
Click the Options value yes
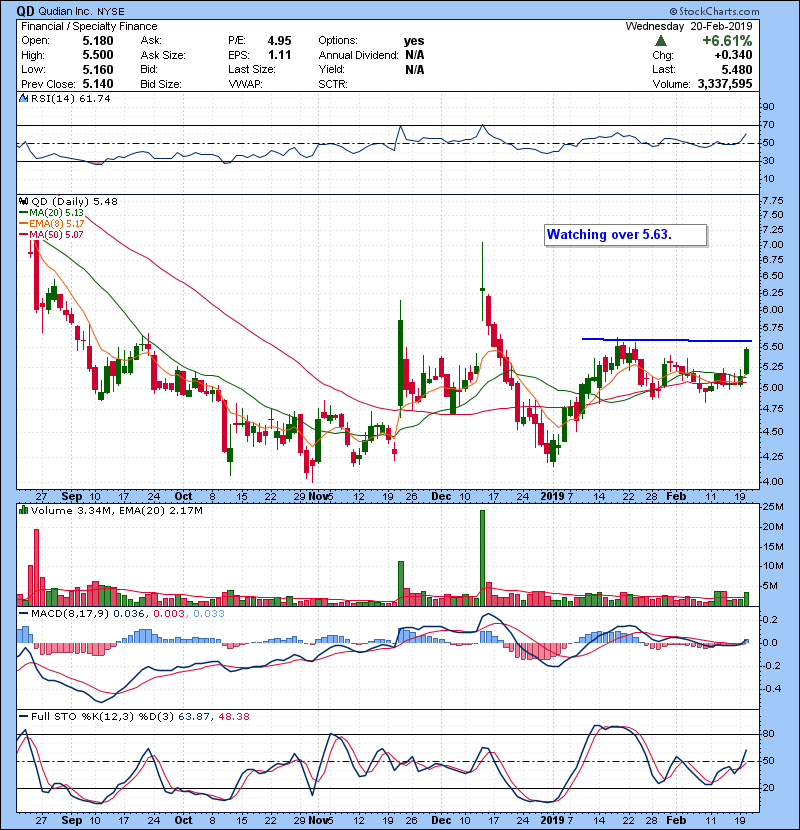(414, 41)
